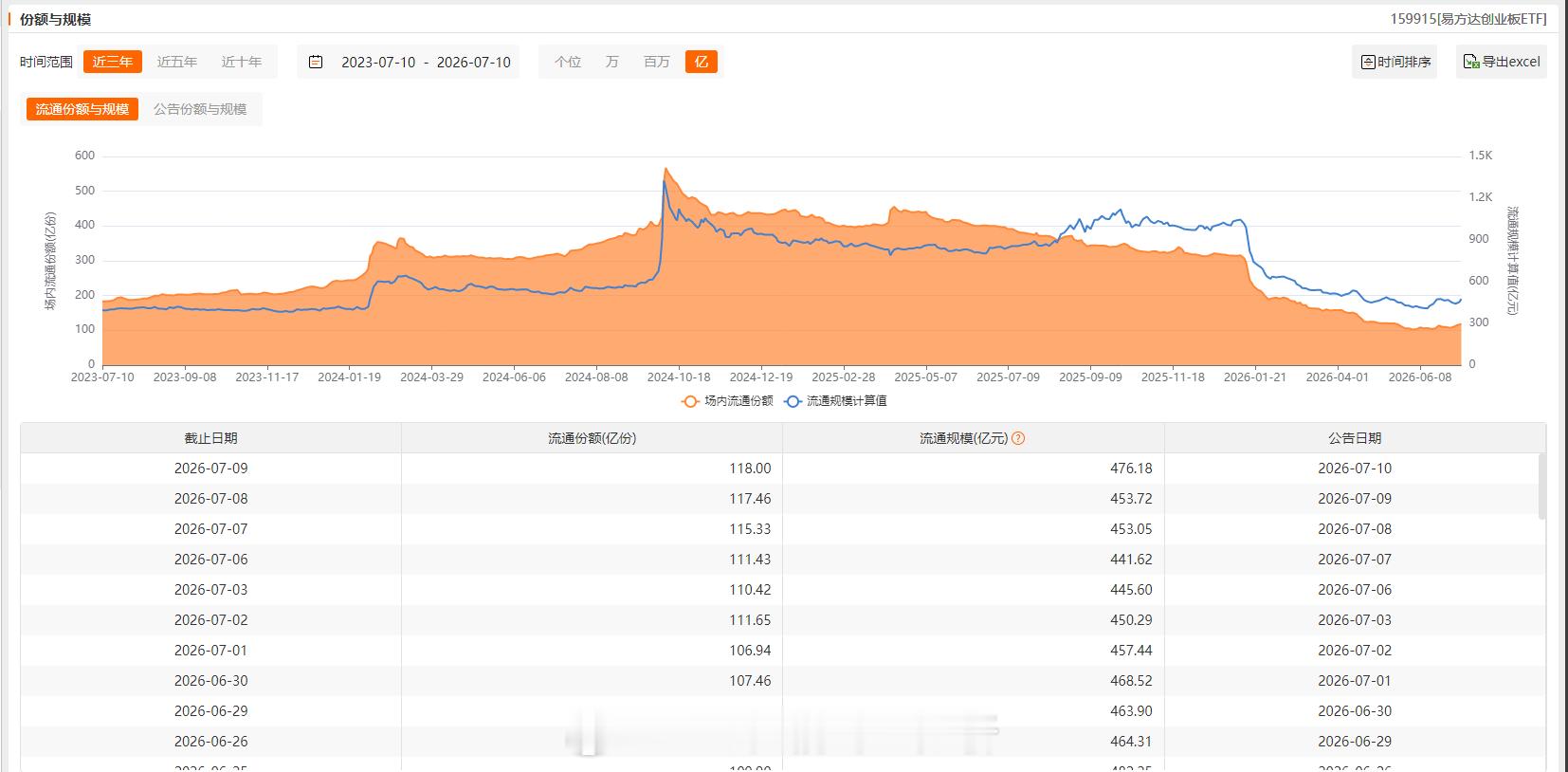The width and height of the screenshot is (1568, 772).
Task: Click the start date 2023-07-10 field
Action: tap(378, 62)
